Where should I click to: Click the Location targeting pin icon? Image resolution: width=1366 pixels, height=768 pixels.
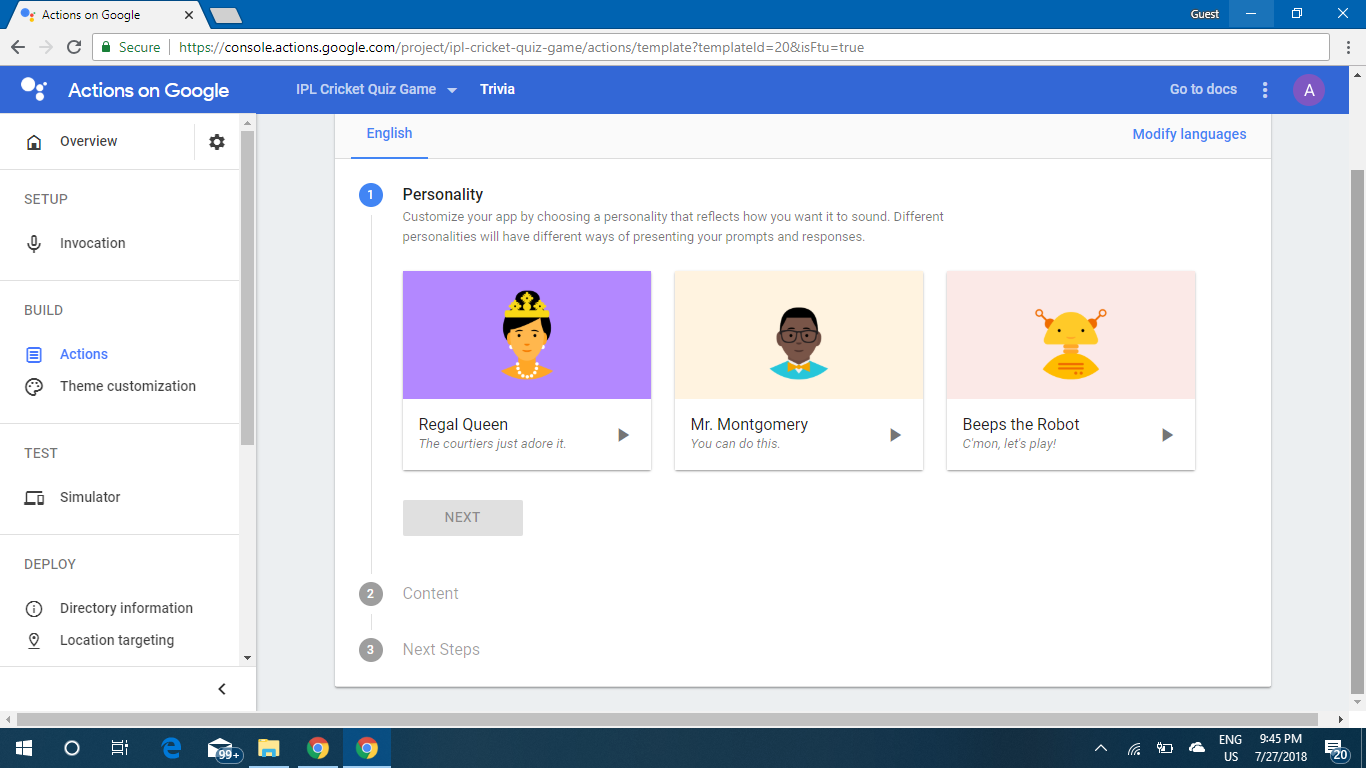(x=34, y=641)
